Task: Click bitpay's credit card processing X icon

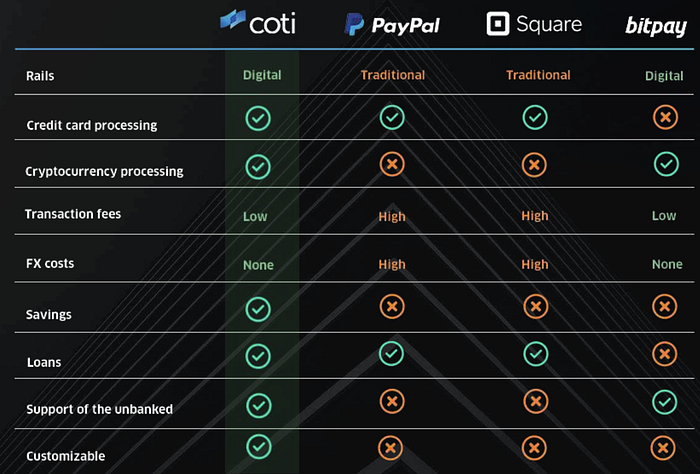Action: (x=665, y=118)
